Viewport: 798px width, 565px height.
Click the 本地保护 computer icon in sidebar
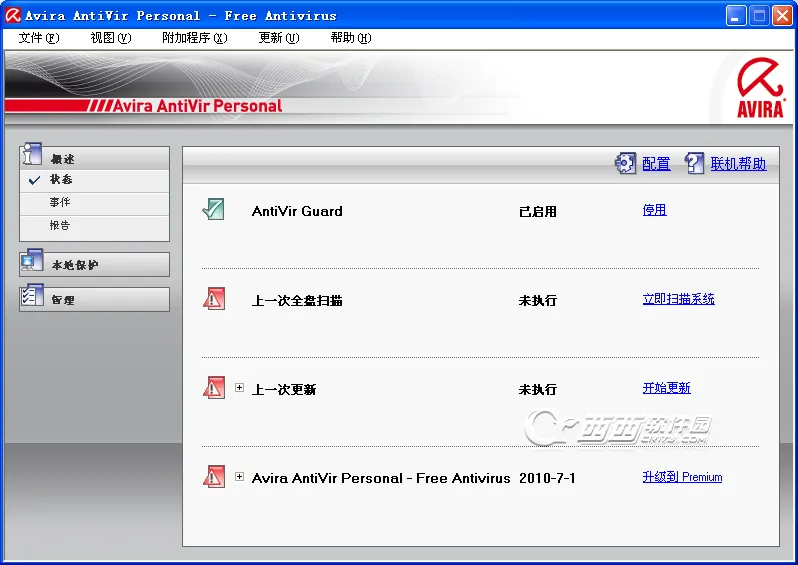pos(32,265)
